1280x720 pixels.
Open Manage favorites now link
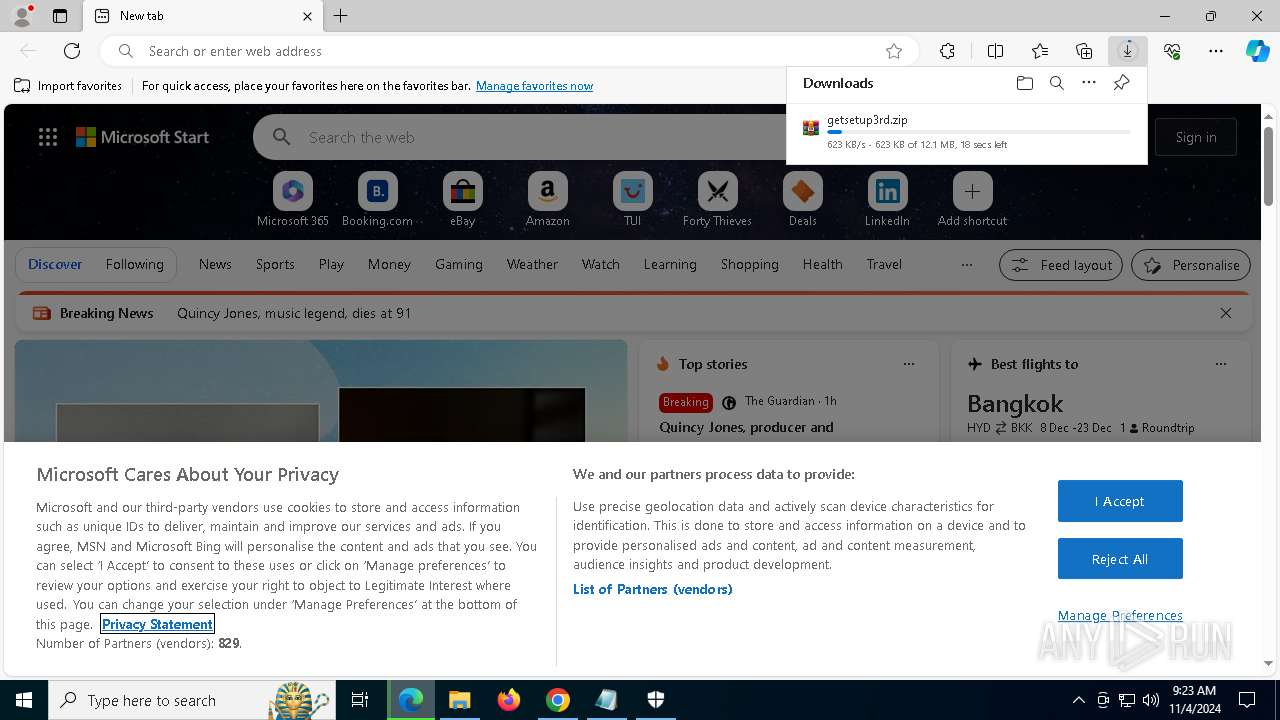coord(534,86)
